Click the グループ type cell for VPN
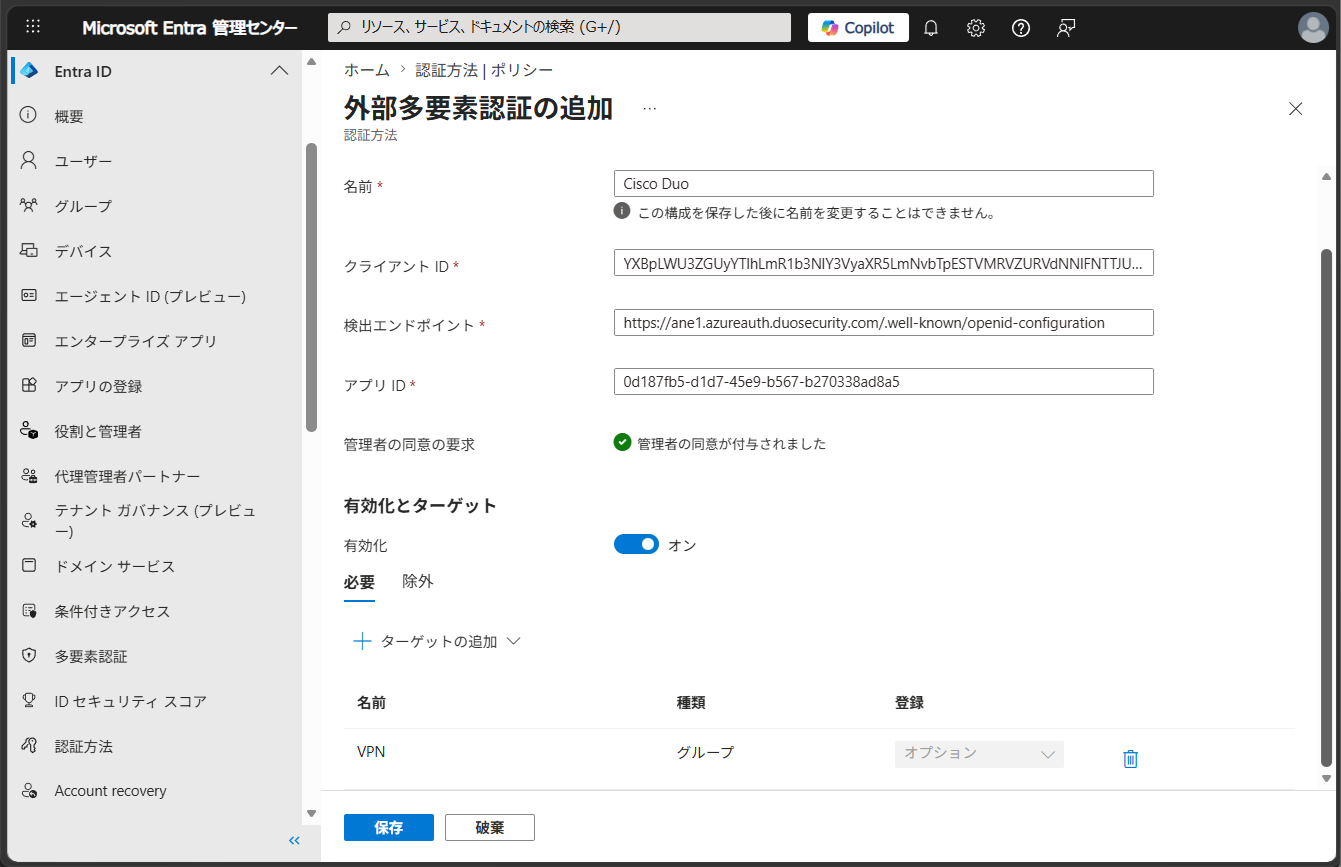The image size is (1341, 867). [x=705, y=753]
